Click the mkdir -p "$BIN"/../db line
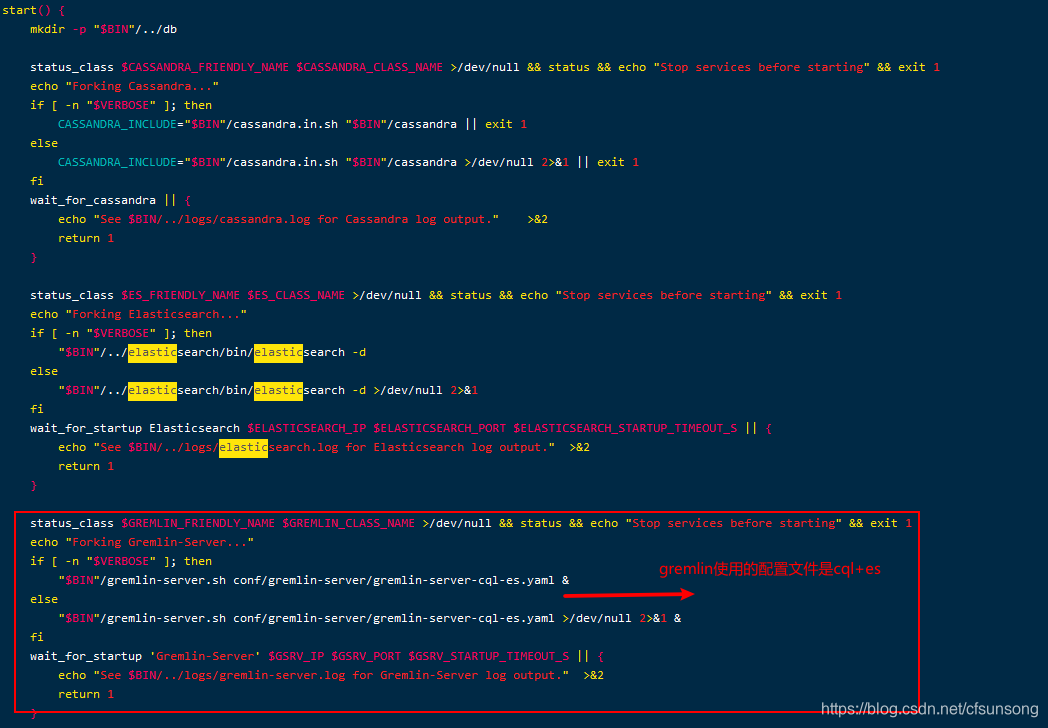The width and height of the screenshot is (1048, 728). tap(104, 29)
